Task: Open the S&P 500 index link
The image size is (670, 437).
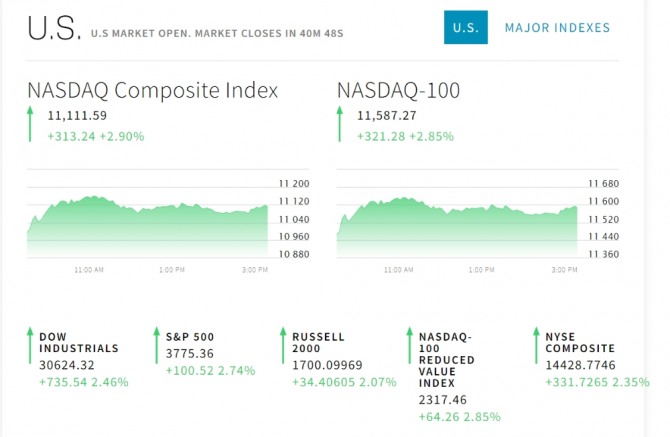Action: point(190,337)
